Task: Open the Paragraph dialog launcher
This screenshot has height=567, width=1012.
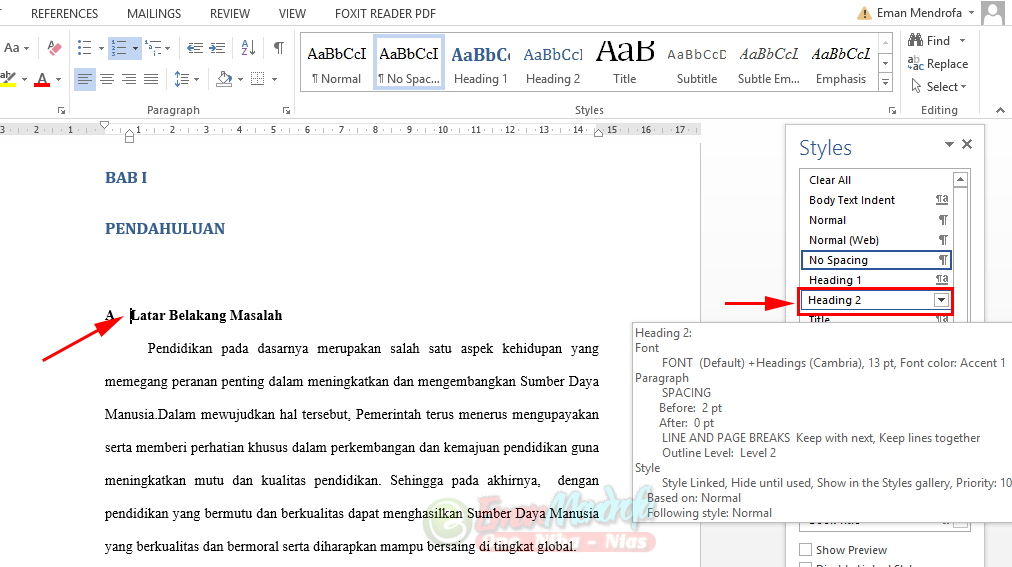Action: pyautogui.click(x=286, y=111)
